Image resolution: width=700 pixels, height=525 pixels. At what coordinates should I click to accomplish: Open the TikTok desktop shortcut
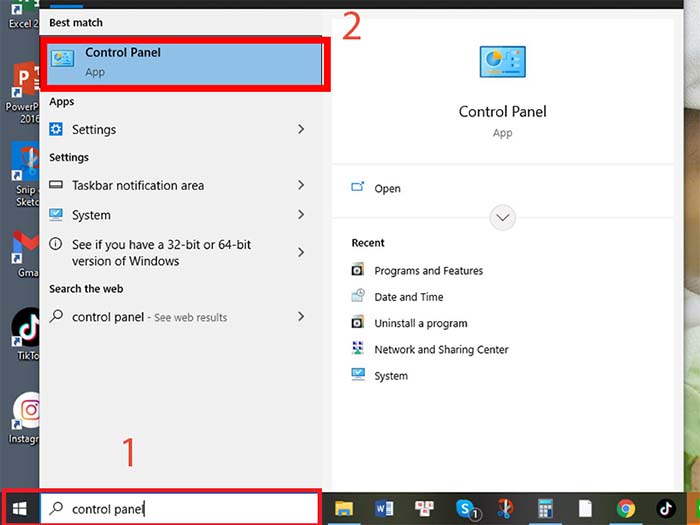(27, 334)
